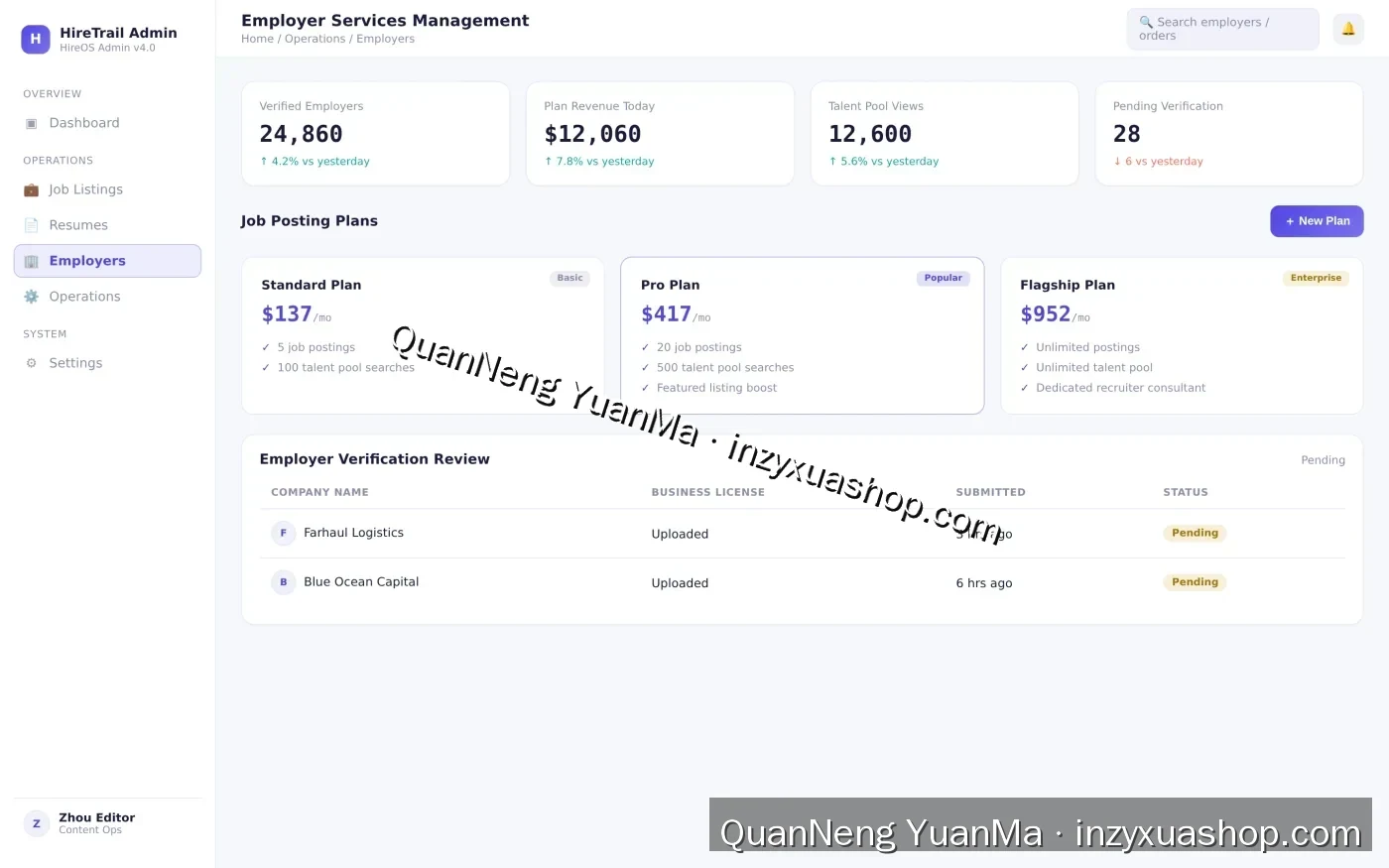Click the BUSINESS LICENSE column header
The image size is (1389, 868).
click(707, 492)
